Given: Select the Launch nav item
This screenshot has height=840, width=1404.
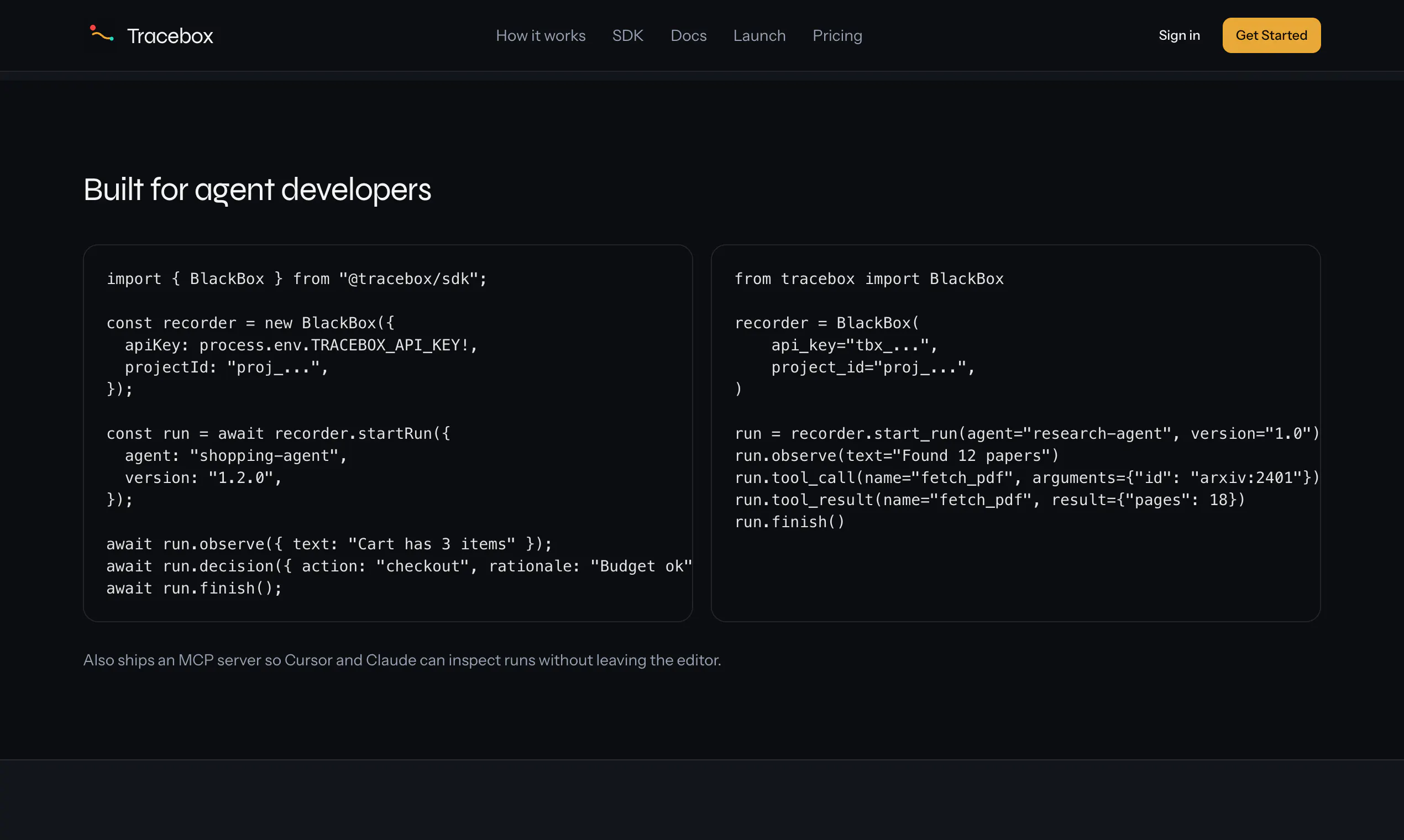Looking at the screenshot, I should pos(759,36).
